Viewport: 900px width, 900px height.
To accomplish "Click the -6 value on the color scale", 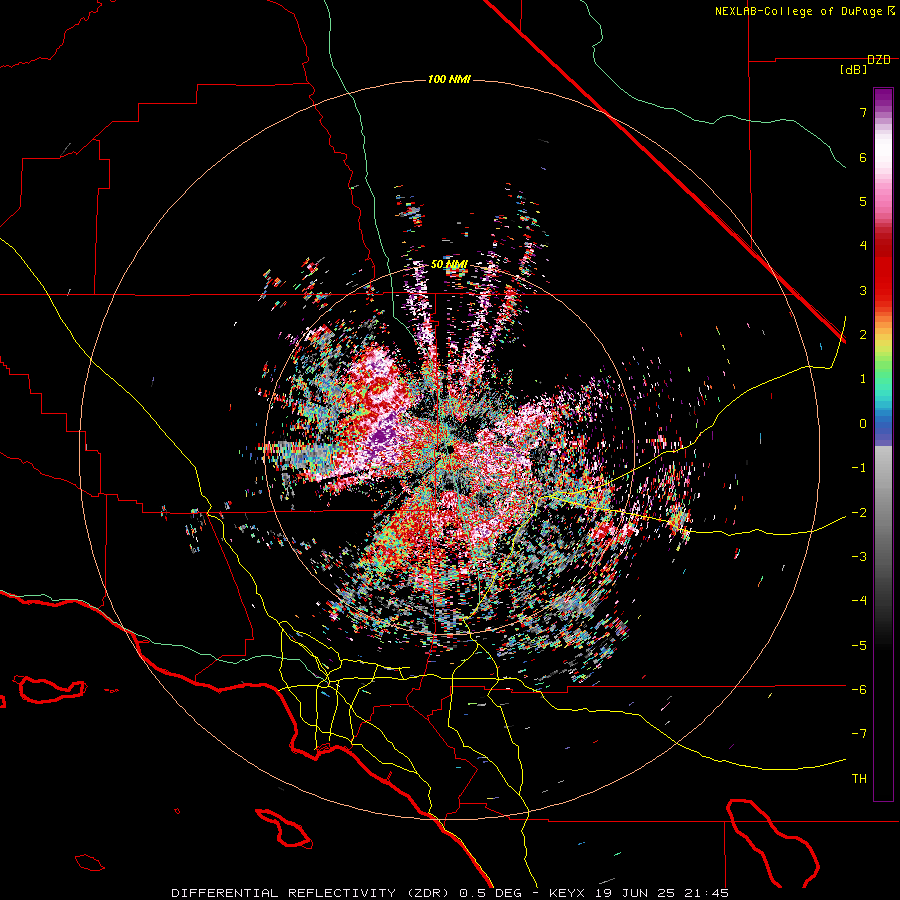I will (859, 690).
